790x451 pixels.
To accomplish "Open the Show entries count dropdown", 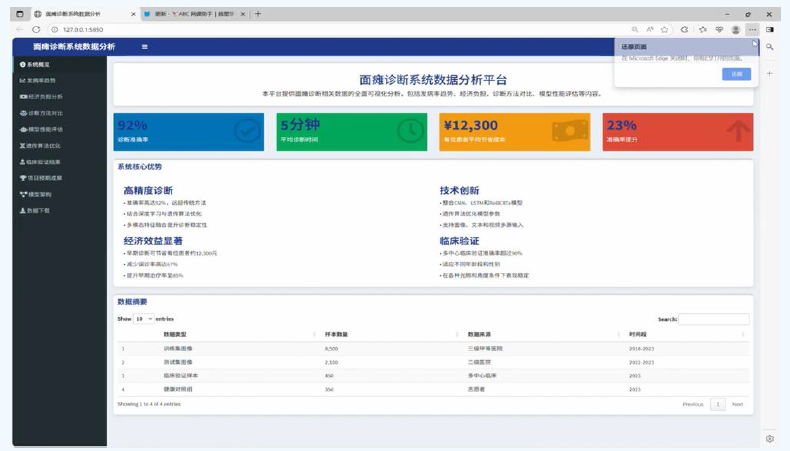I will click(x=144, y=319).
